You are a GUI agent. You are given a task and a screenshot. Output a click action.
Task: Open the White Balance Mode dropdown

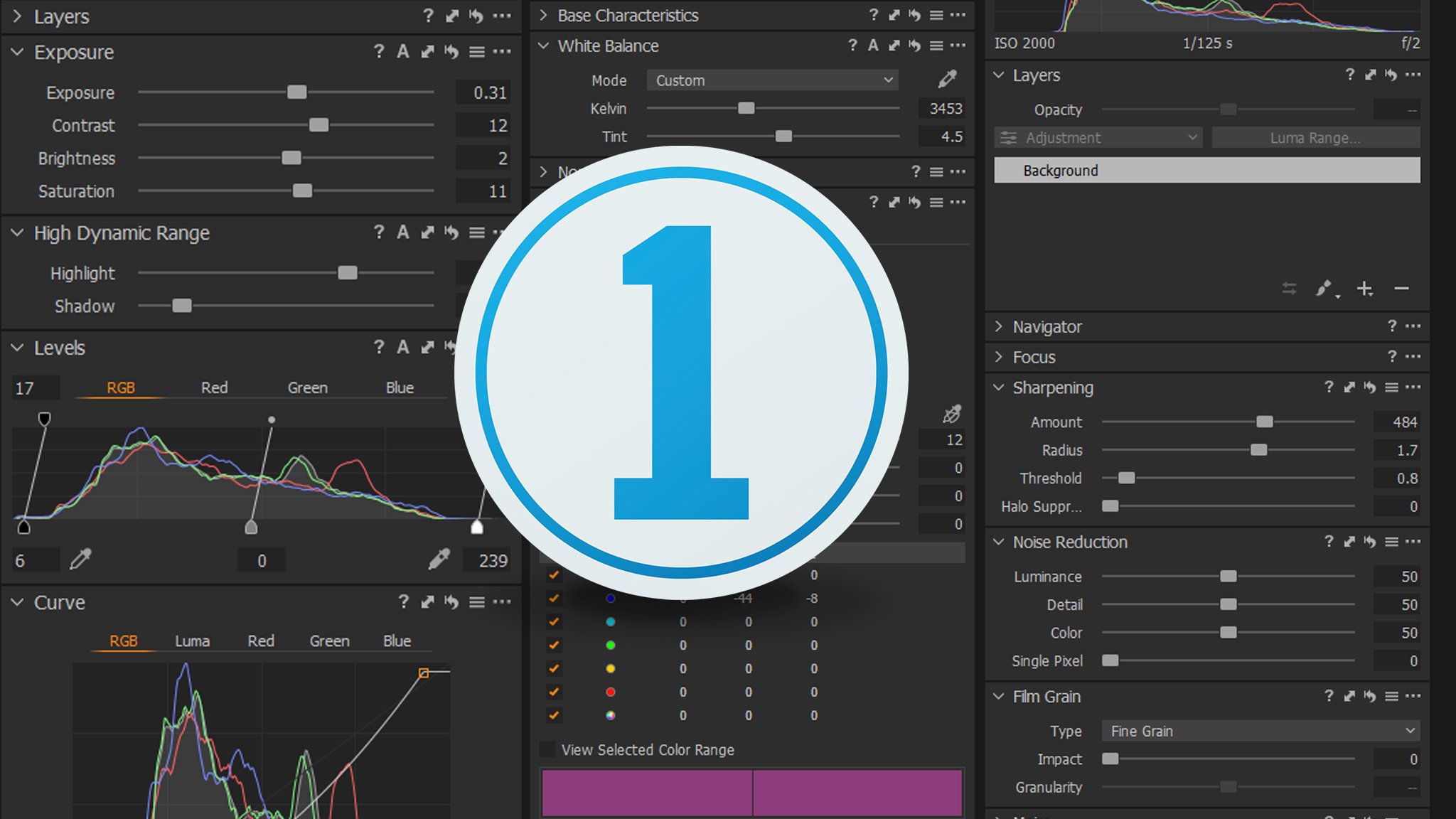click(x=772, y=80)
